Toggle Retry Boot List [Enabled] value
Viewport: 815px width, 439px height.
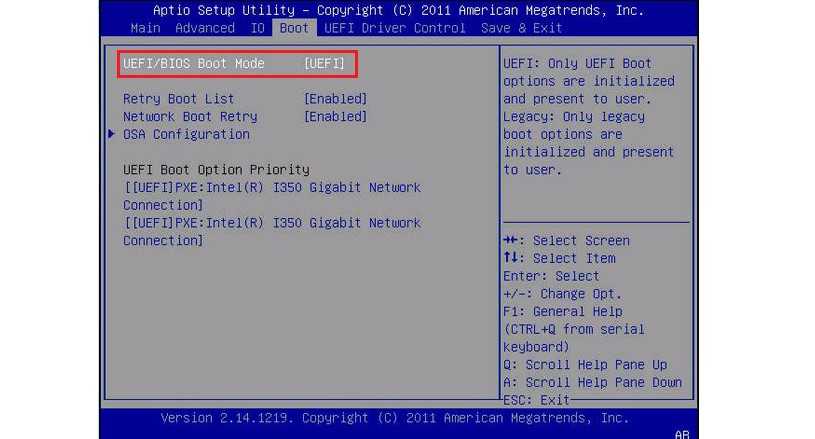[335, 99]
